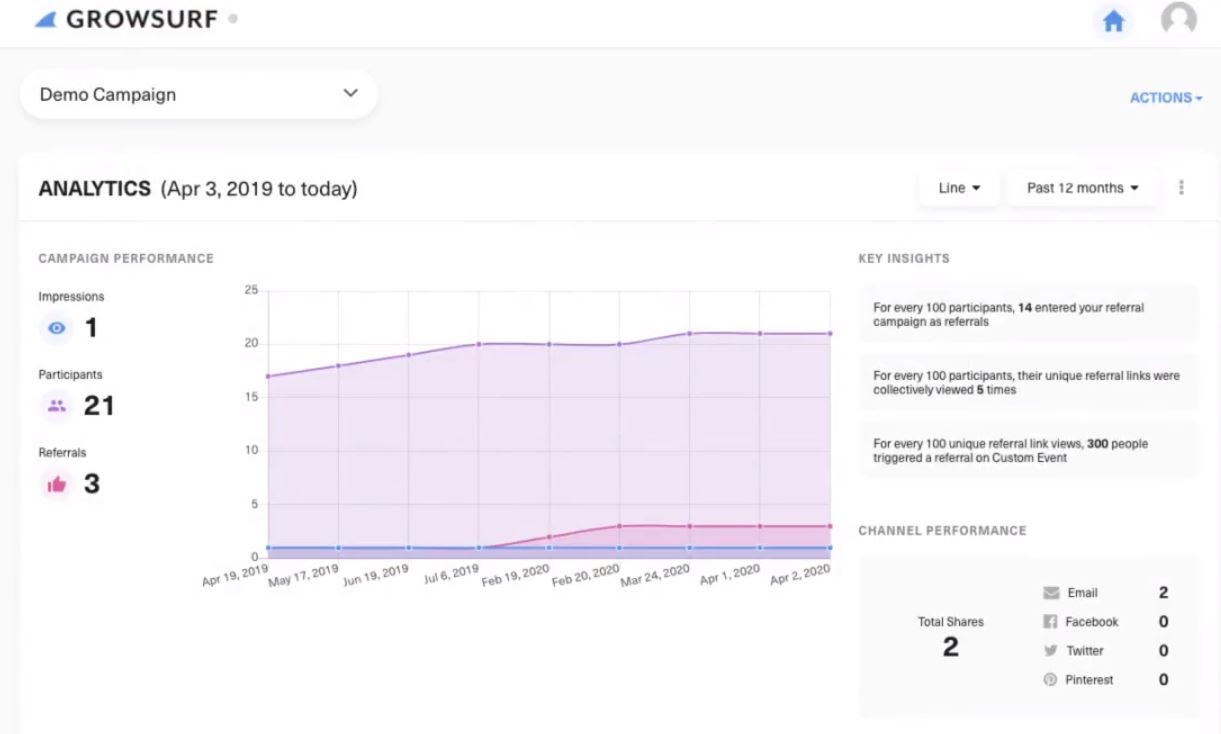Image resolution: width=1221 pixels, height=734 pixels.
Task: Open the analytics kebab menu next to Past 12 months
Action: point(1182,187)
